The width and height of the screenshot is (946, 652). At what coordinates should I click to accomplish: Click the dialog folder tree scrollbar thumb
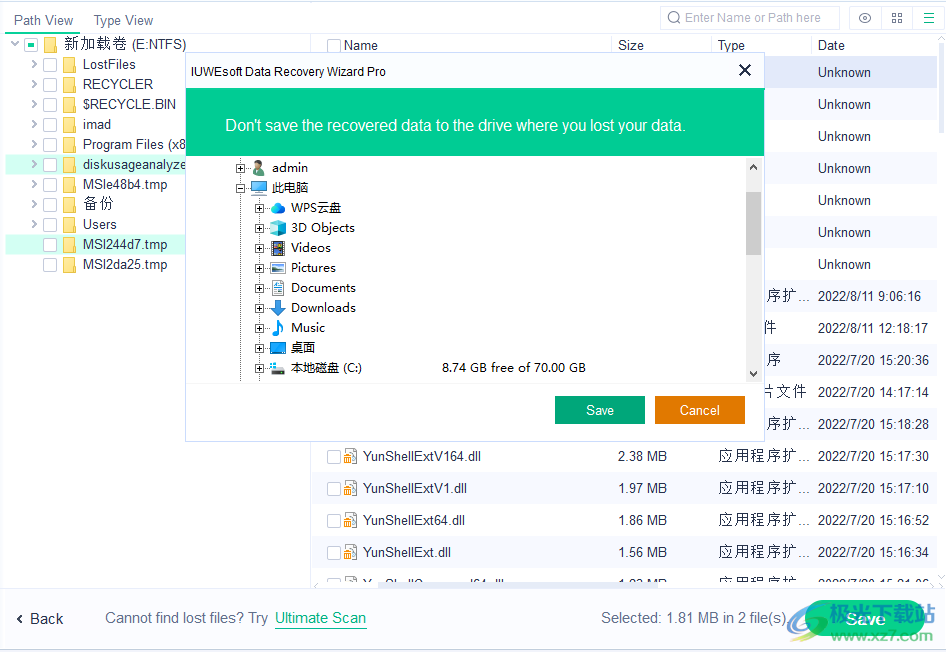point(753,223)
